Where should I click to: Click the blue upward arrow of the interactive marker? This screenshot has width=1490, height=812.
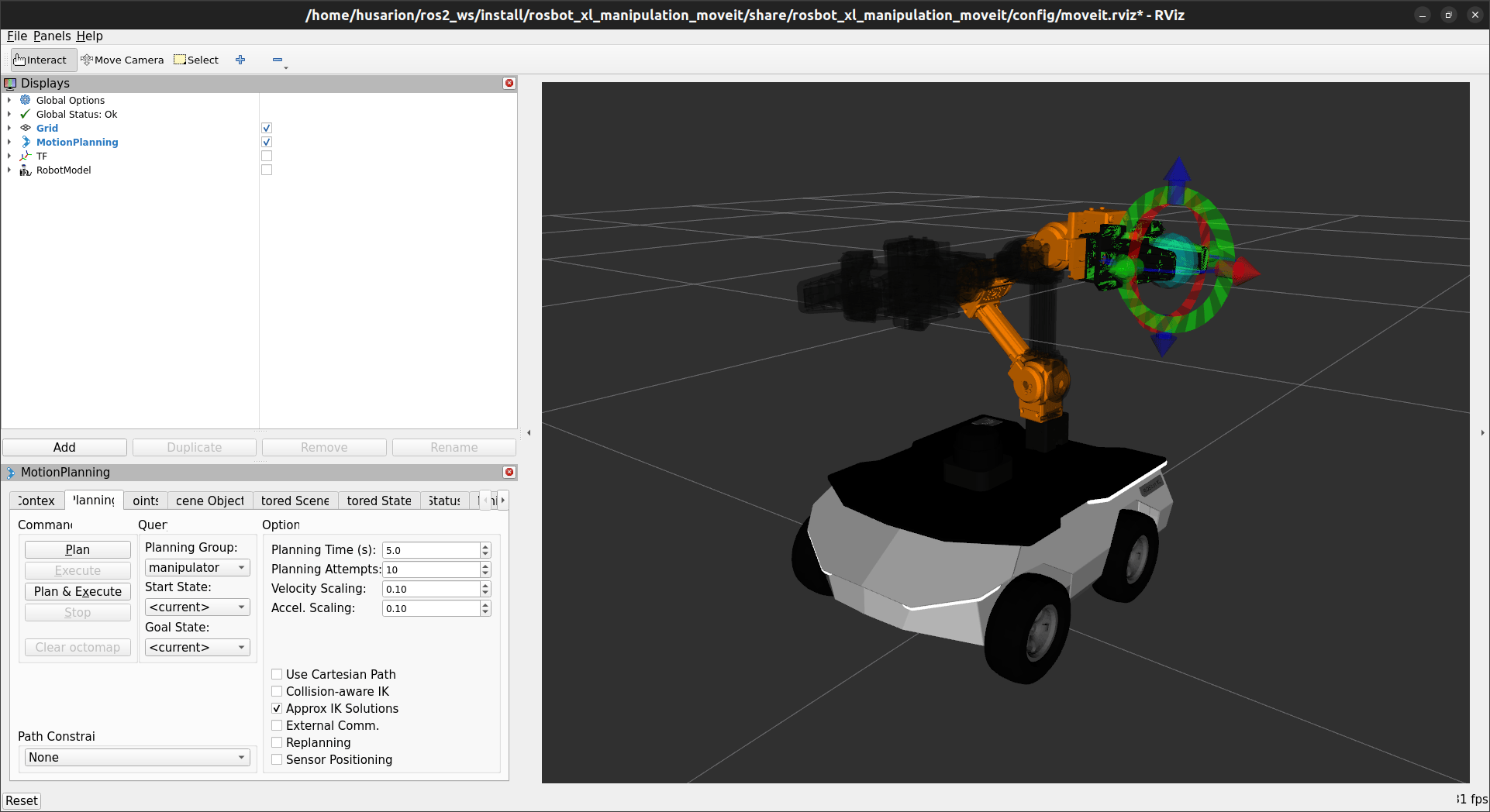click(1178, 171)
